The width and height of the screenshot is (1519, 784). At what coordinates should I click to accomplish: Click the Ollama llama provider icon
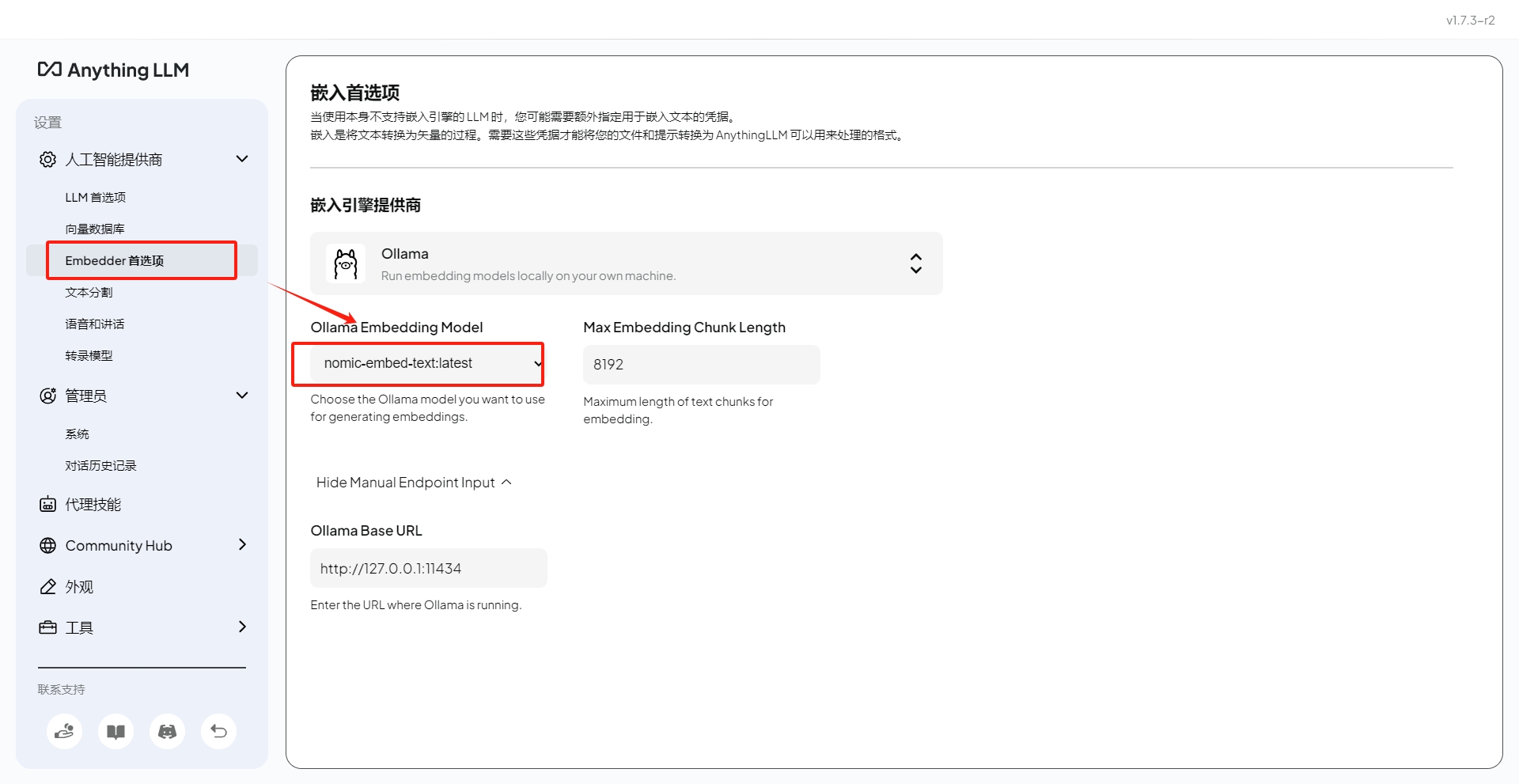pyautogui.click(x=346, y=263)
